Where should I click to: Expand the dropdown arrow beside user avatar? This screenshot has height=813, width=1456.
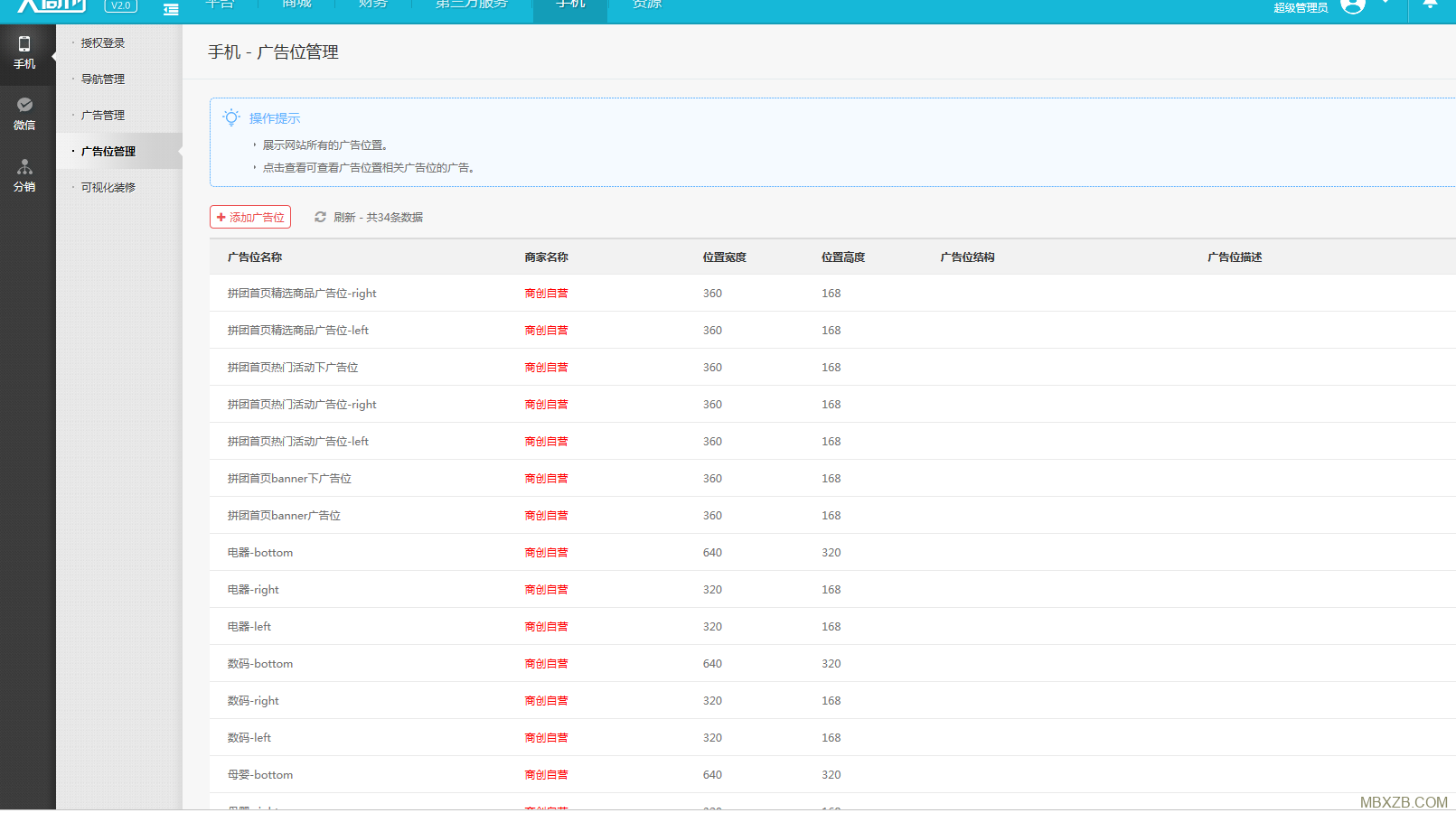[1385, 3]
